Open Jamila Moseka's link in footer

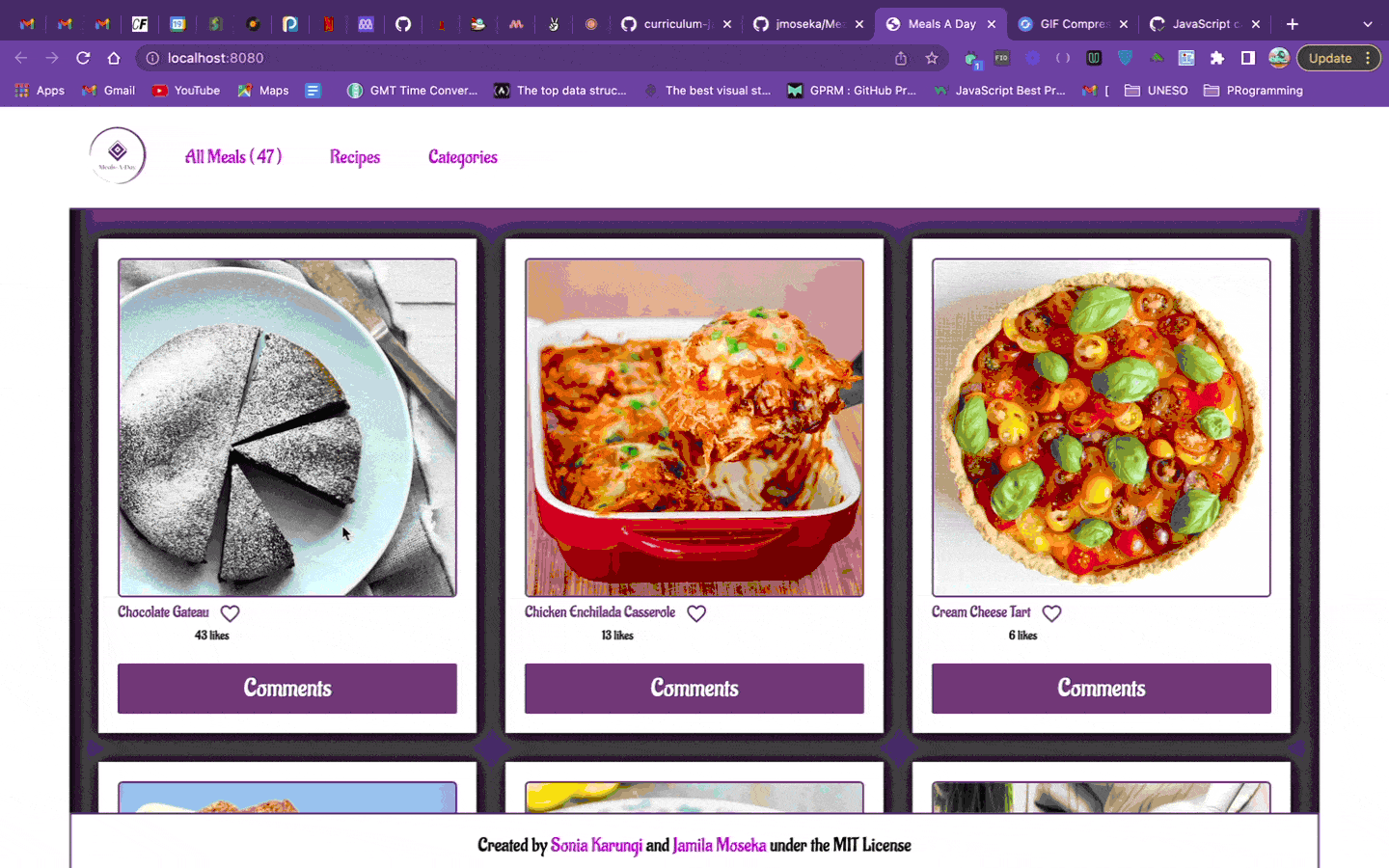pos(720,845)
